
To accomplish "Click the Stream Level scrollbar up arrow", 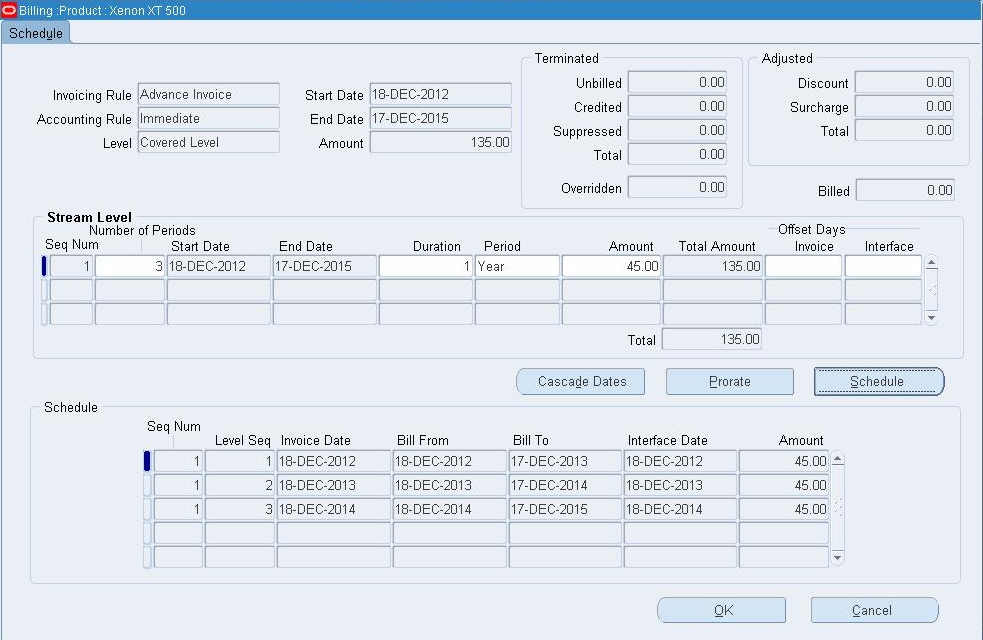I will point(931,260).
